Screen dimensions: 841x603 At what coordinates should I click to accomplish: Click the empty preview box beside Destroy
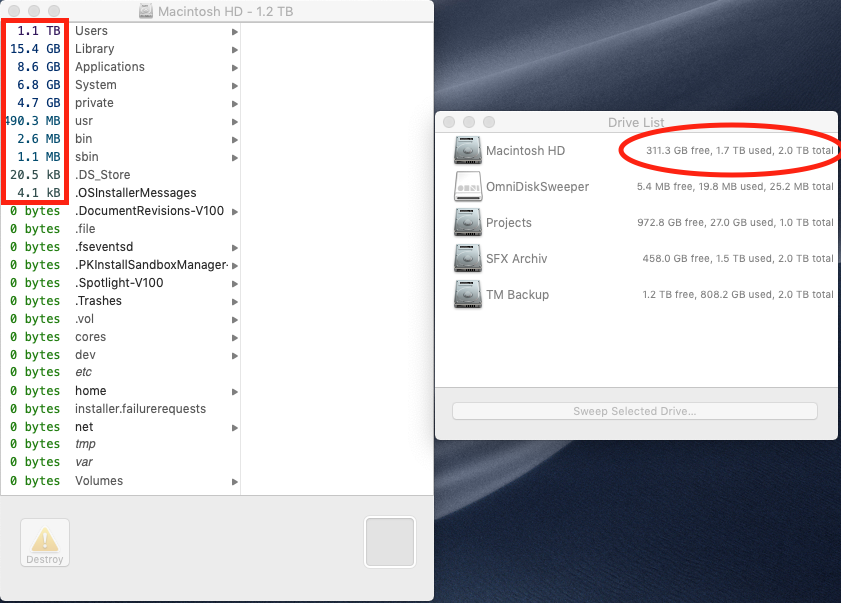pyautogui.click(x=390, y=542)
